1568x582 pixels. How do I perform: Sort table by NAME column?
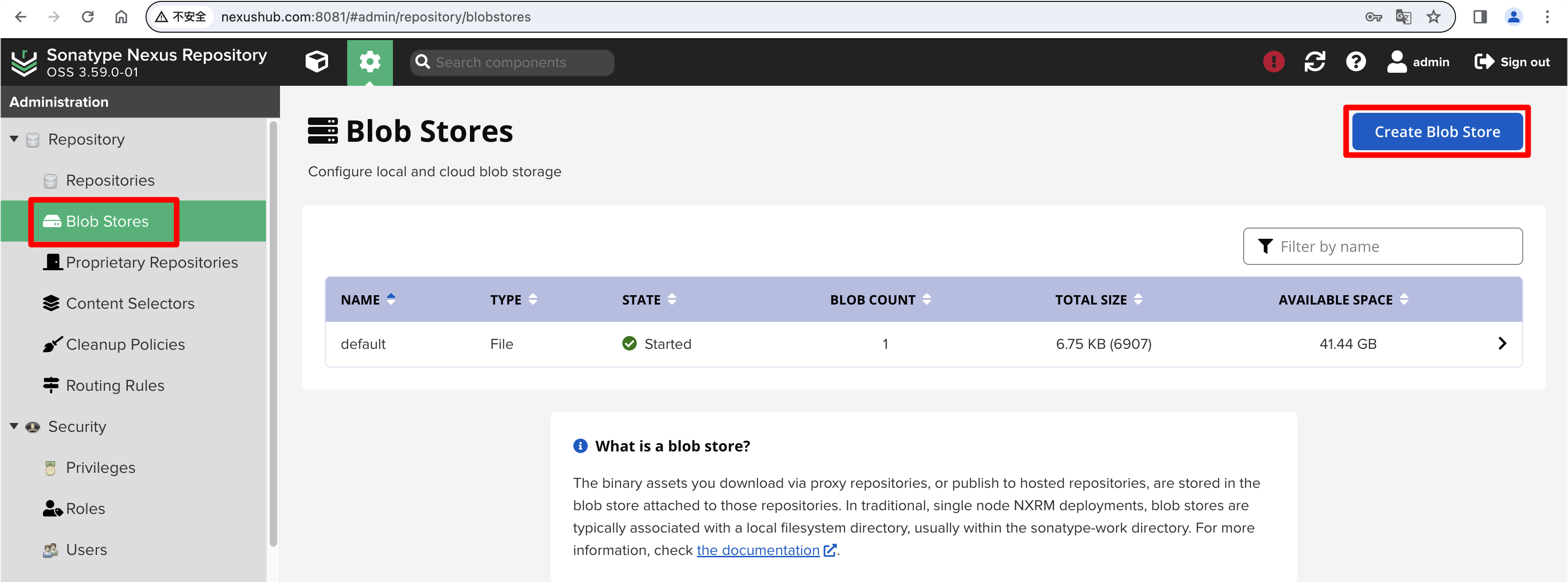click(368, 300)
